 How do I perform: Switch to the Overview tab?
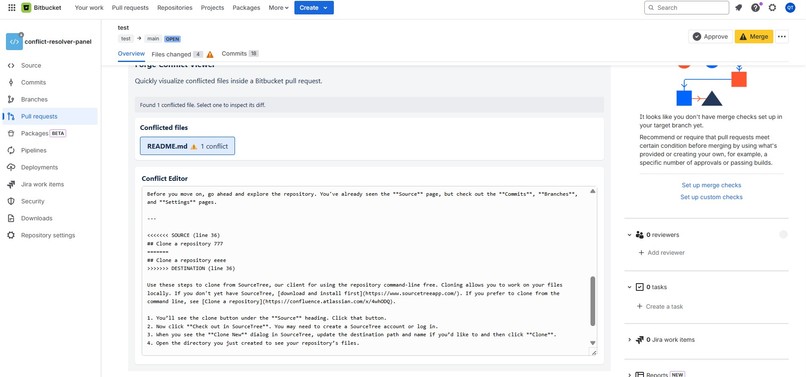pyautogui.click(x=131, y=53)
